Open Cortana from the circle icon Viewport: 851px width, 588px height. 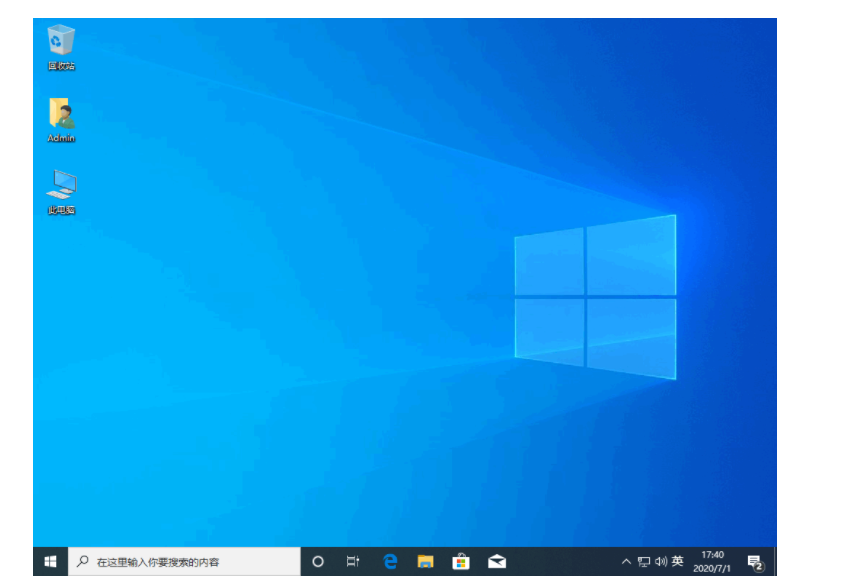[x=318, y=561]
